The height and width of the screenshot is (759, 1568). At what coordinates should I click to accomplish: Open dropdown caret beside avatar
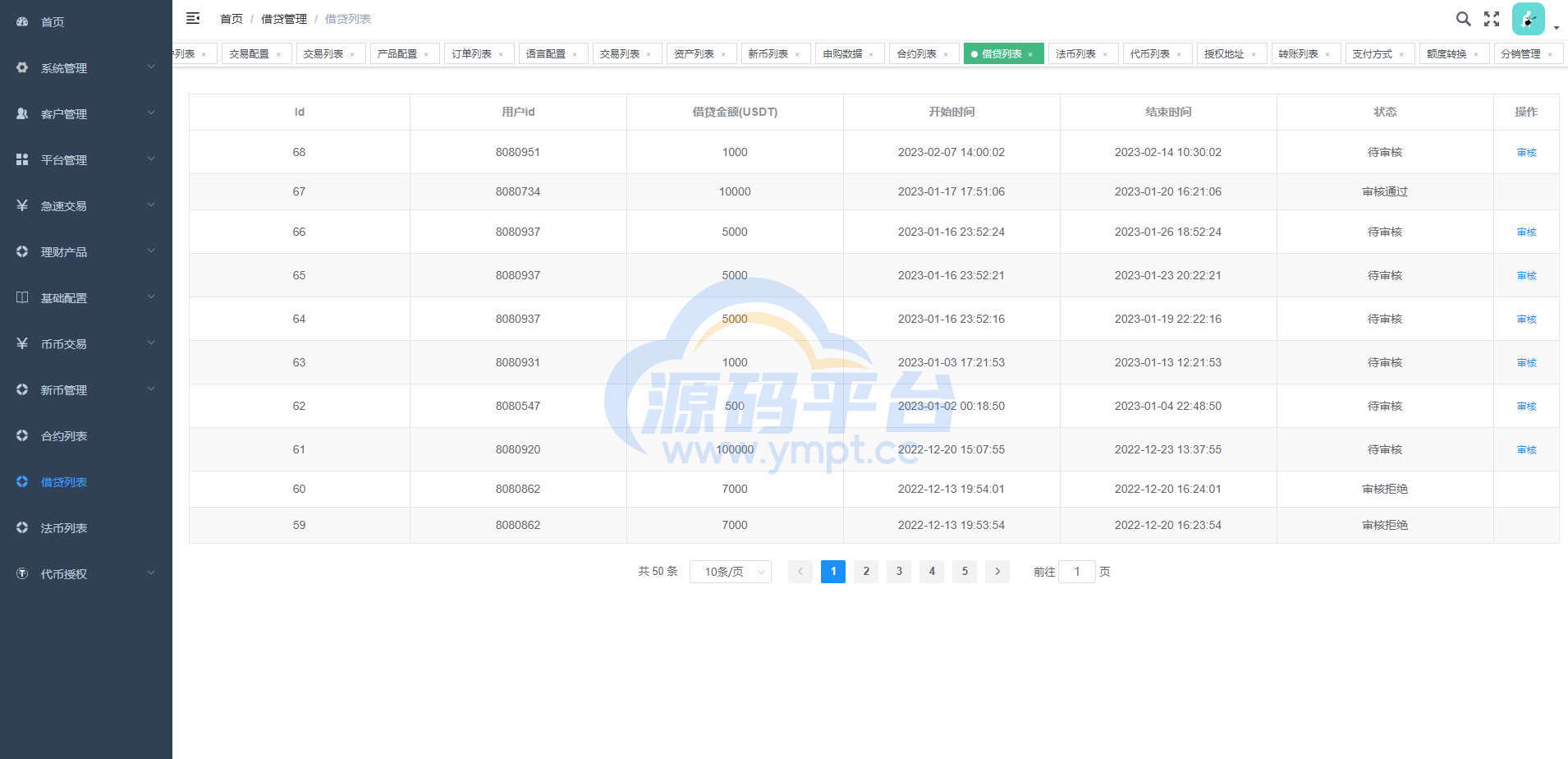pyautogui.click(x=1557, y=28)
